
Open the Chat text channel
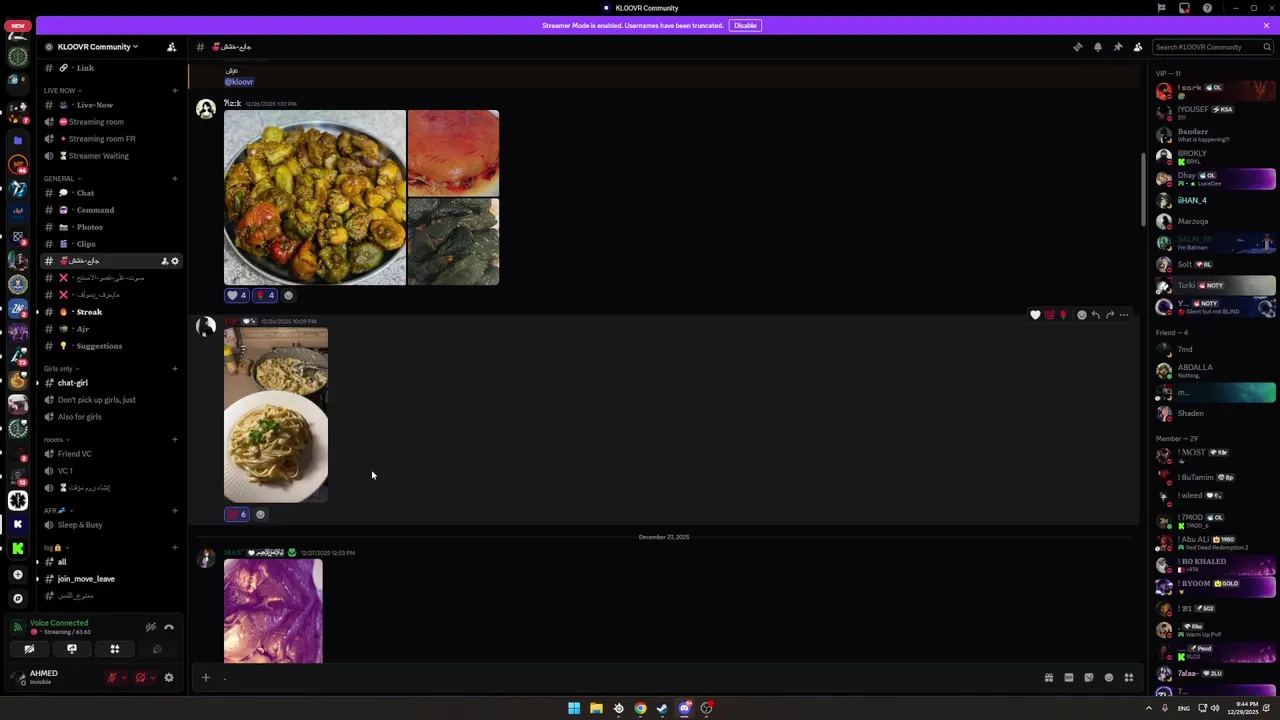point(110,193)
